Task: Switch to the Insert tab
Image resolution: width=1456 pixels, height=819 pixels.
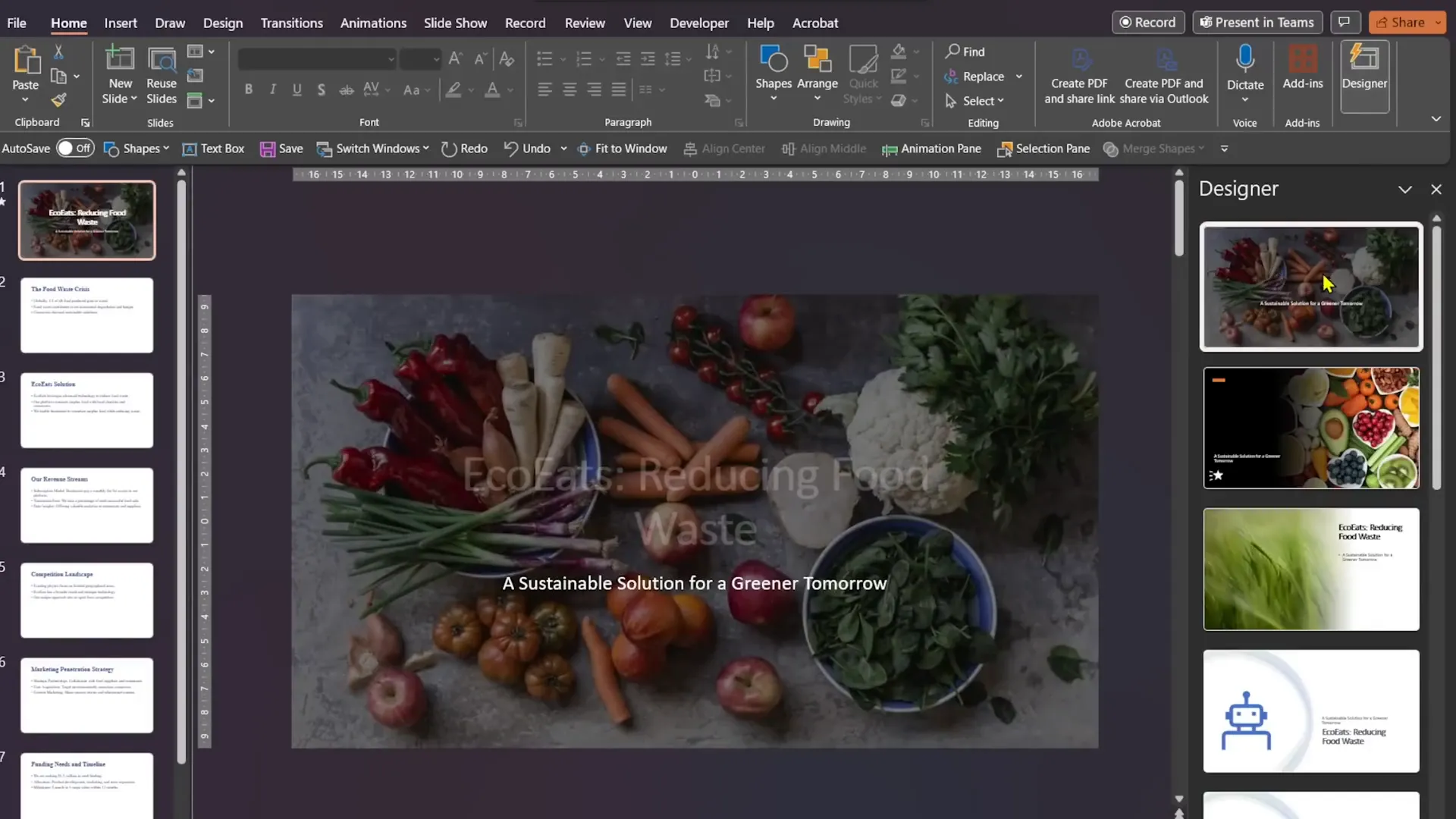Action: (121, 23)
